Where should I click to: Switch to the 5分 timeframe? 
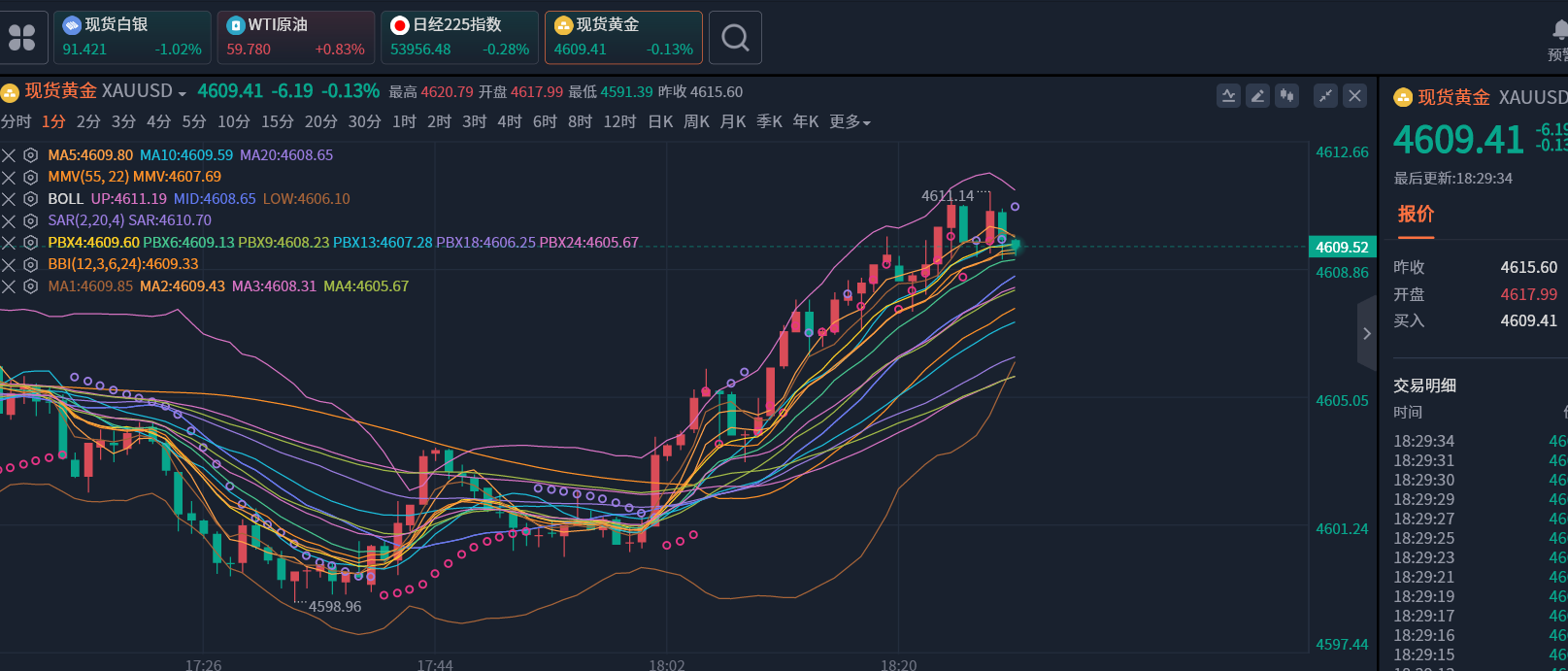coord(194,122)
